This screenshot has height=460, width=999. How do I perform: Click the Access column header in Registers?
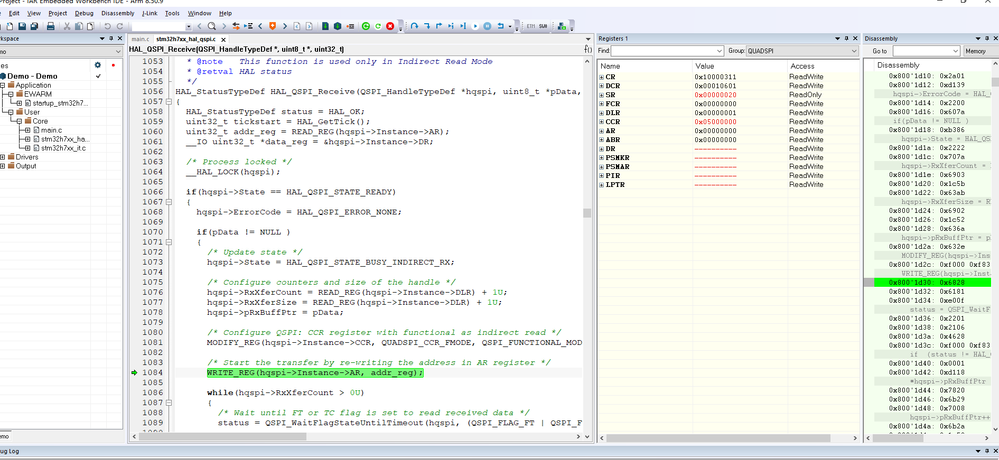[823, 66]
